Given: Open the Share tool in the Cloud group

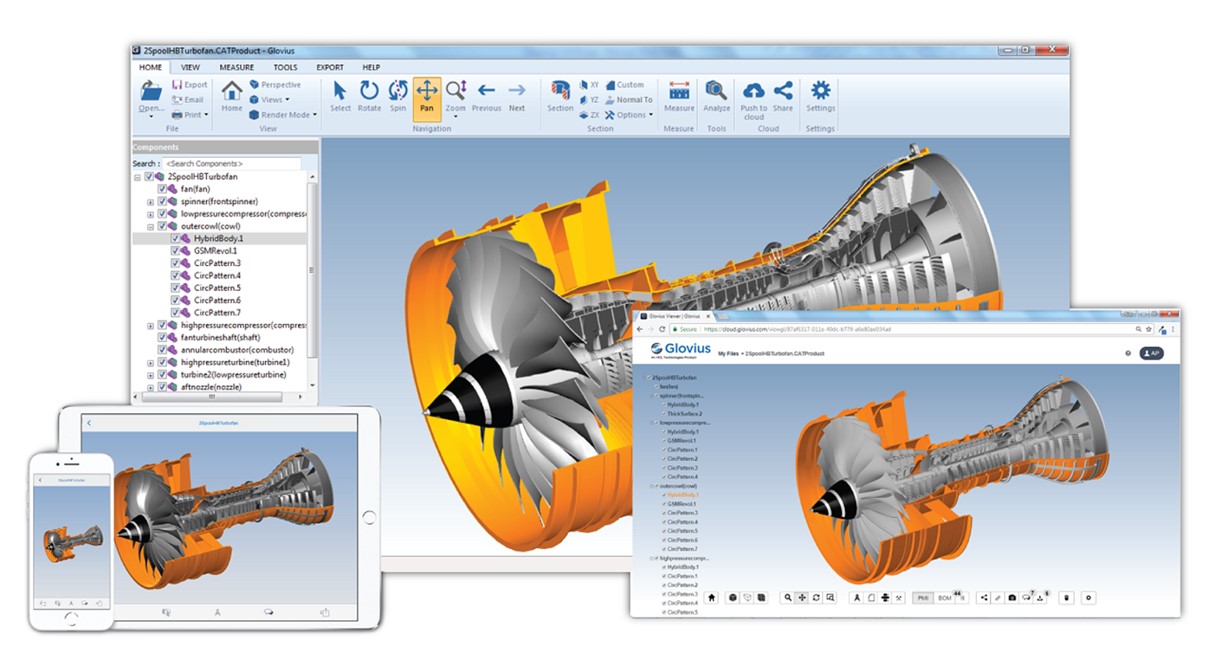Looking at the screenshot, I should pos(783,95).
